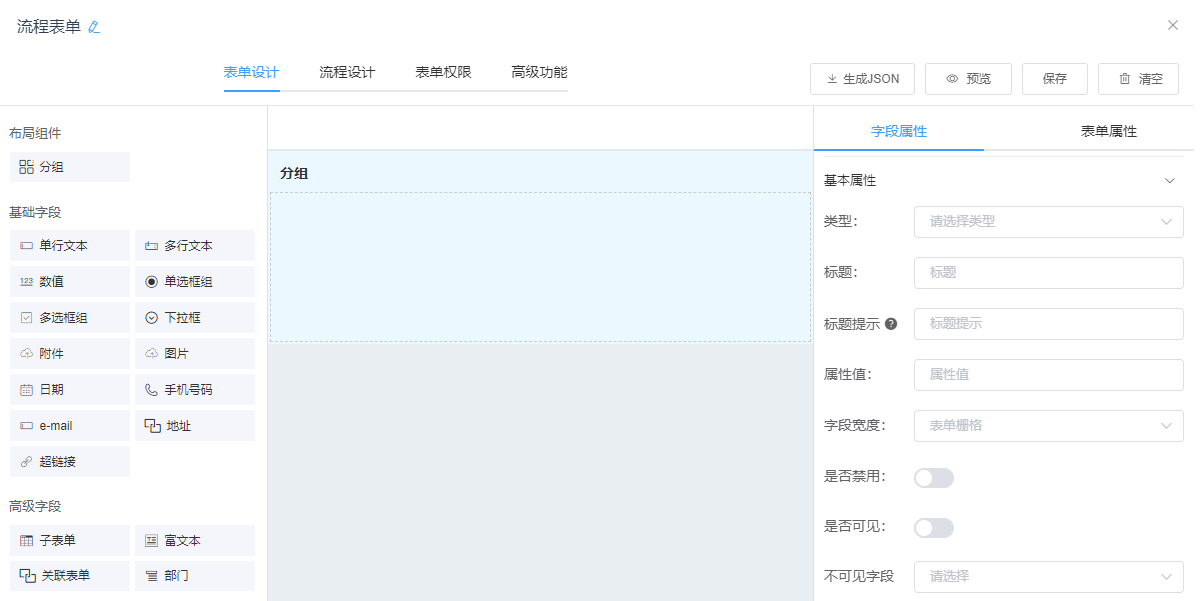Choose the 单选框组 radio icon

click(x=152, y=282)
